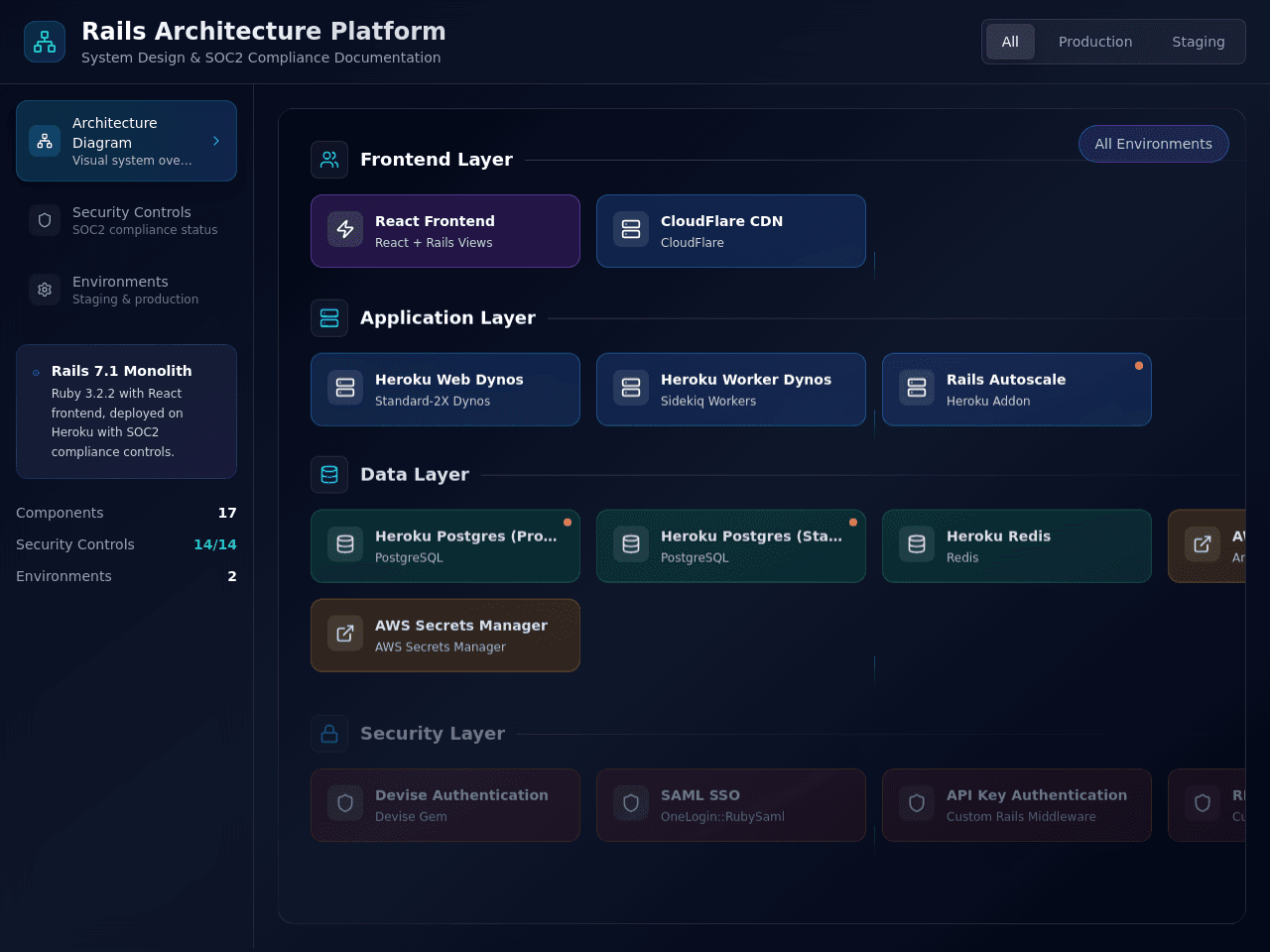
Task: Click the Frontend Layer heading
Action: [x=437, y=160]
